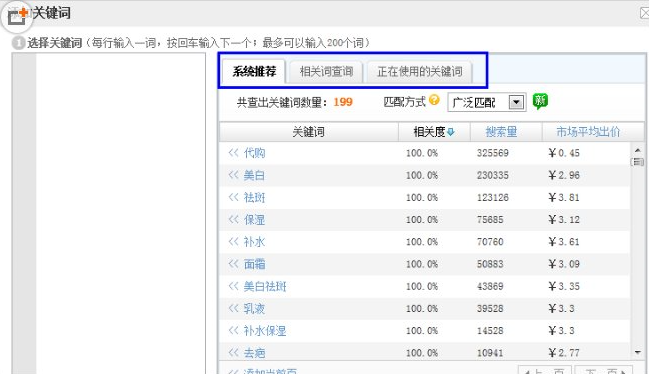Click the price ¥2.96 cell for 美白
This screenshot has width=649, height=374.
click(x=564, y=175)
